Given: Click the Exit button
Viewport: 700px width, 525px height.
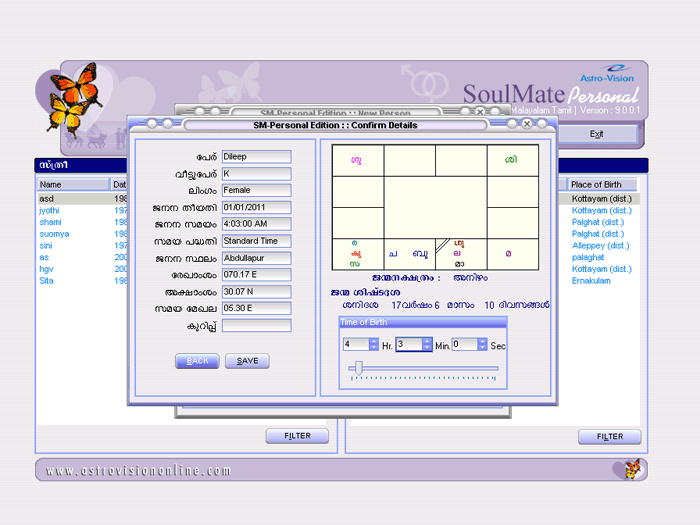Looking at the screenshot, I should [x=596, y=134].
